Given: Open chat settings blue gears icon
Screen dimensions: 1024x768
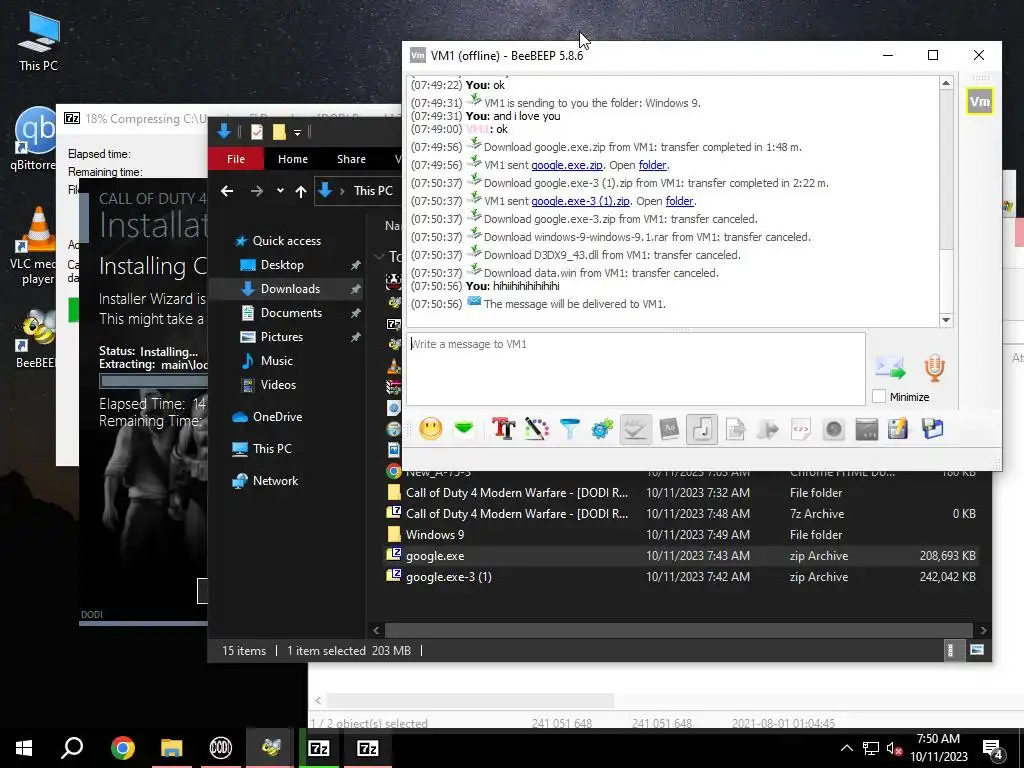Looking at the screenshot, I should [x=602, y=429].
